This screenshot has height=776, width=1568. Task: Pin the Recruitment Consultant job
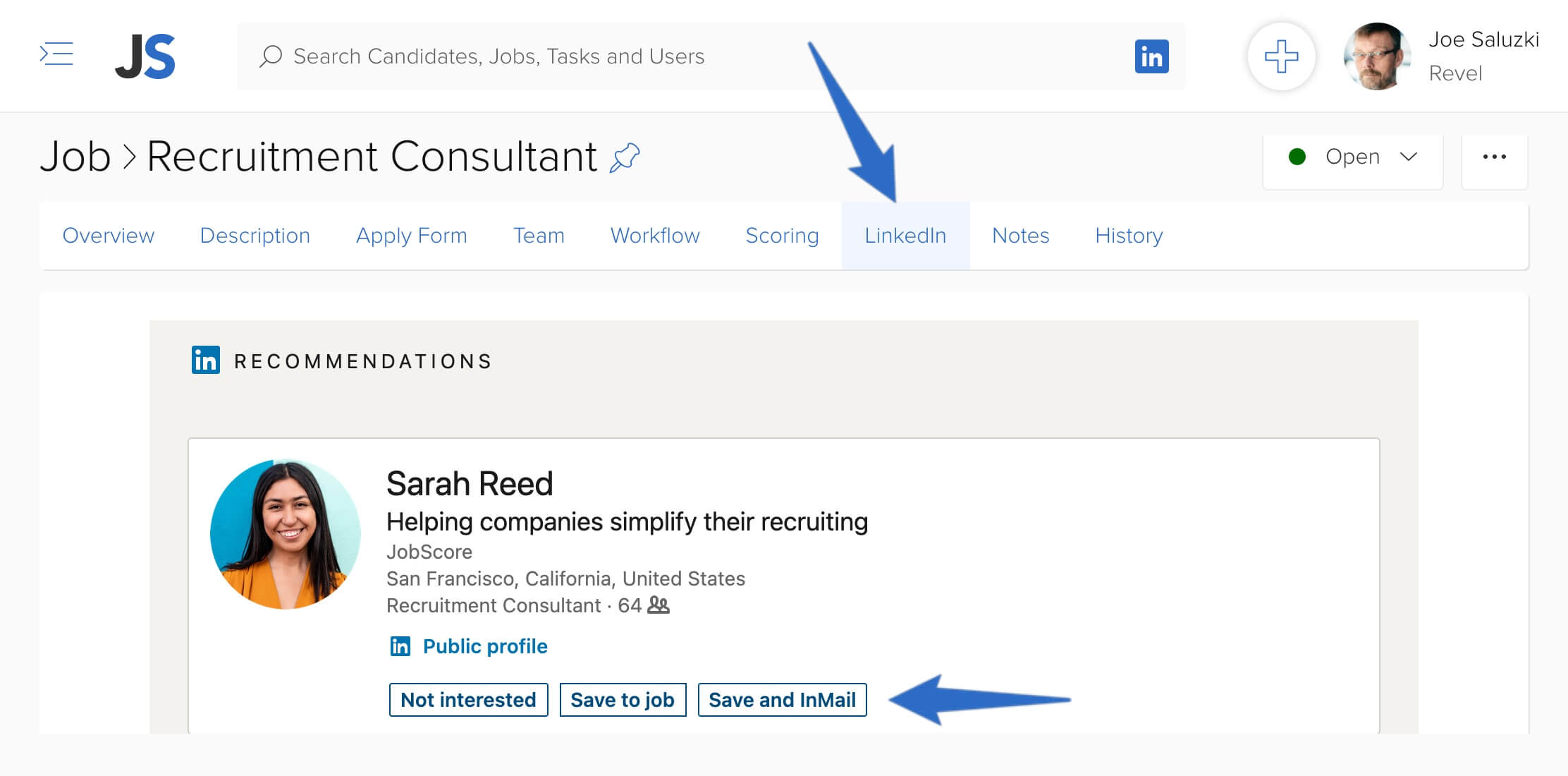pyautogui.click(x=625, y=157)
